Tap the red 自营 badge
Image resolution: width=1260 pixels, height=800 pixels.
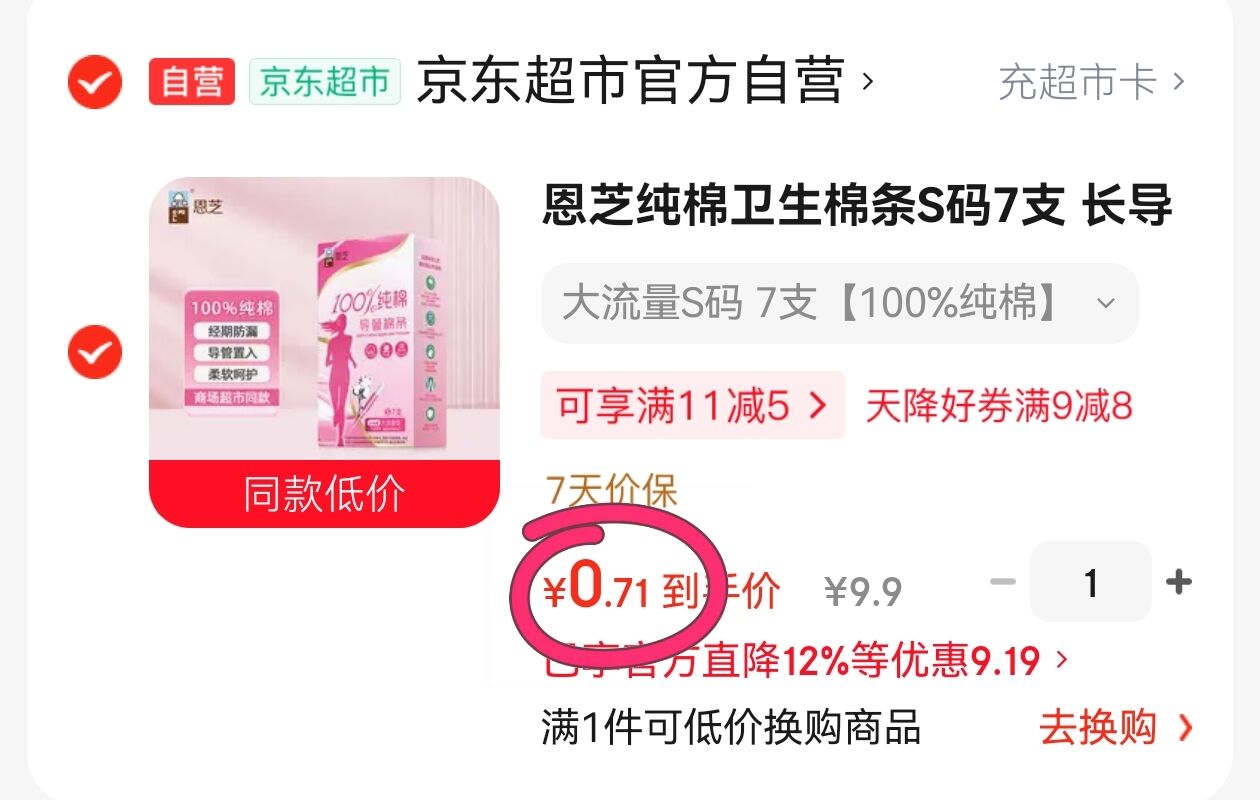click(x=192, y=82)
